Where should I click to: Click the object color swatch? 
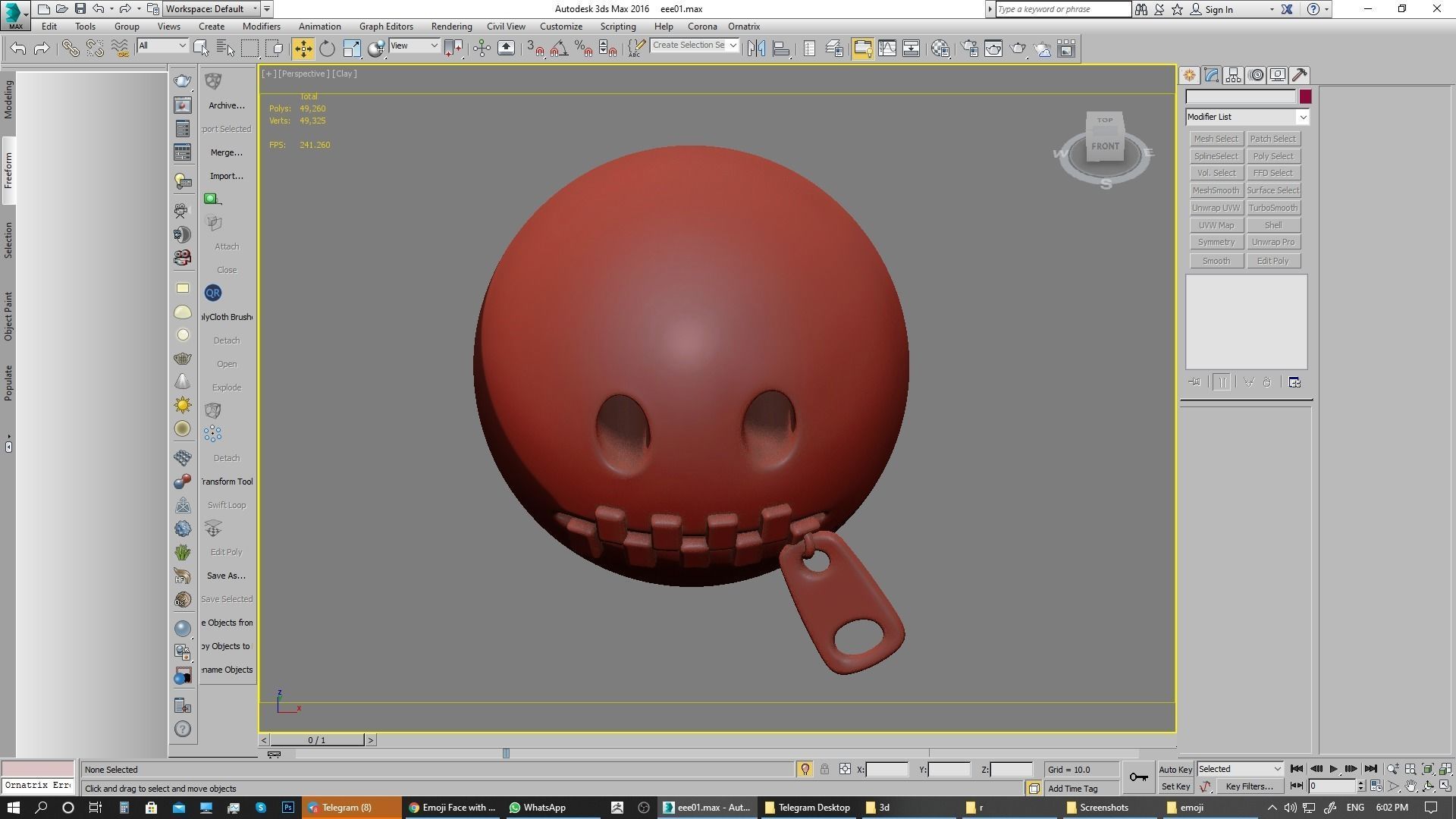pos(1305,97)
